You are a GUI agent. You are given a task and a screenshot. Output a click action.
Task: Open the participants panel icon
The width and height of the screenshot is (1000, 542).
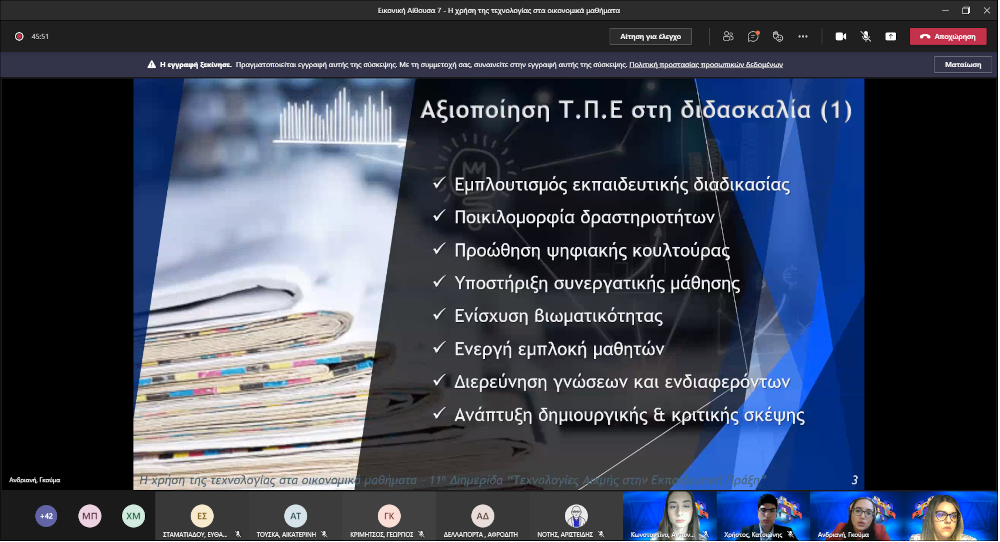[728, 36]
